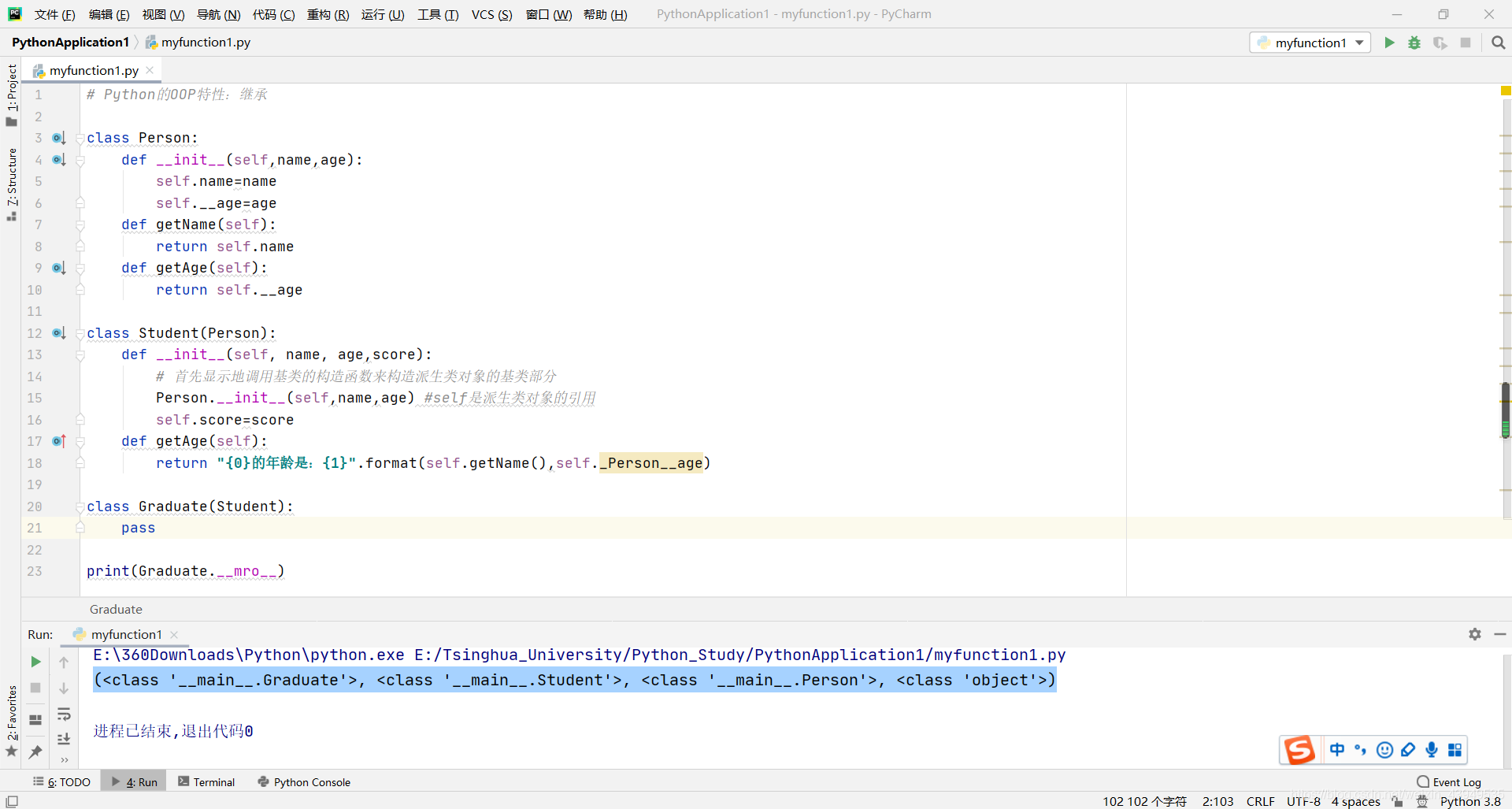The width and height of the screenshot is (1512, 809).
Task: Open UTF-8 encoding selector
Action: click(1303, 801)
